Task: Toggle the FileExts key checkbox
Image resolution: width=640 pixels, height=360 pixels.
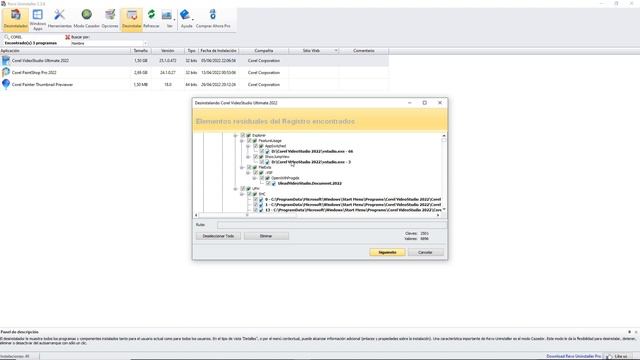Action: click(249, 167)
